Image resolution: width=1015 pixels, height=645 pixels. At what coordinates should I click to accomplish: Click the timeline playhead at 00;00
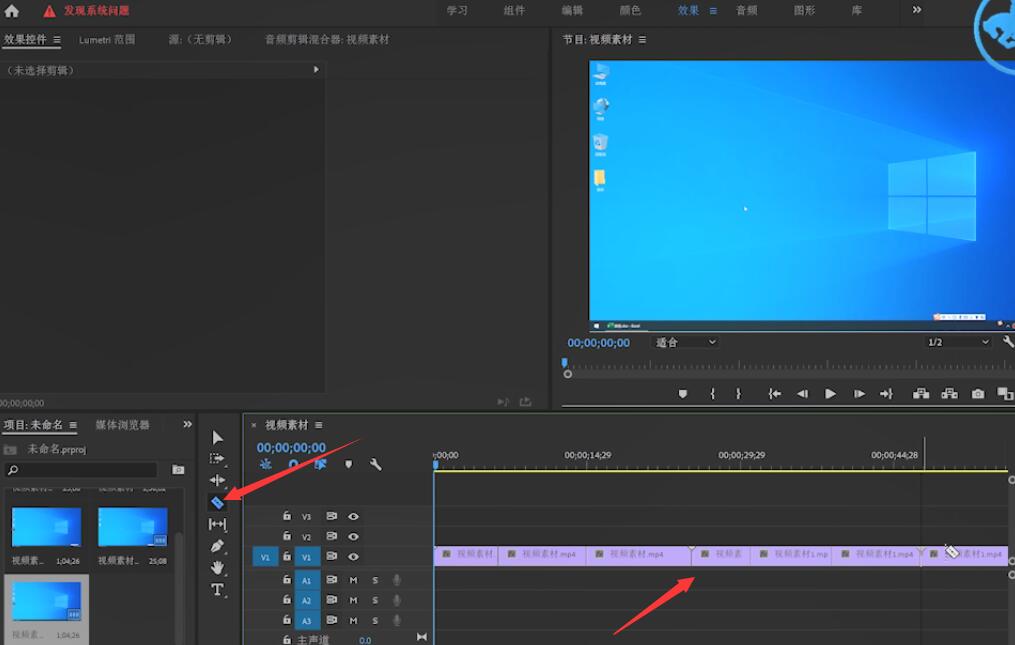[x=436, y=464]
